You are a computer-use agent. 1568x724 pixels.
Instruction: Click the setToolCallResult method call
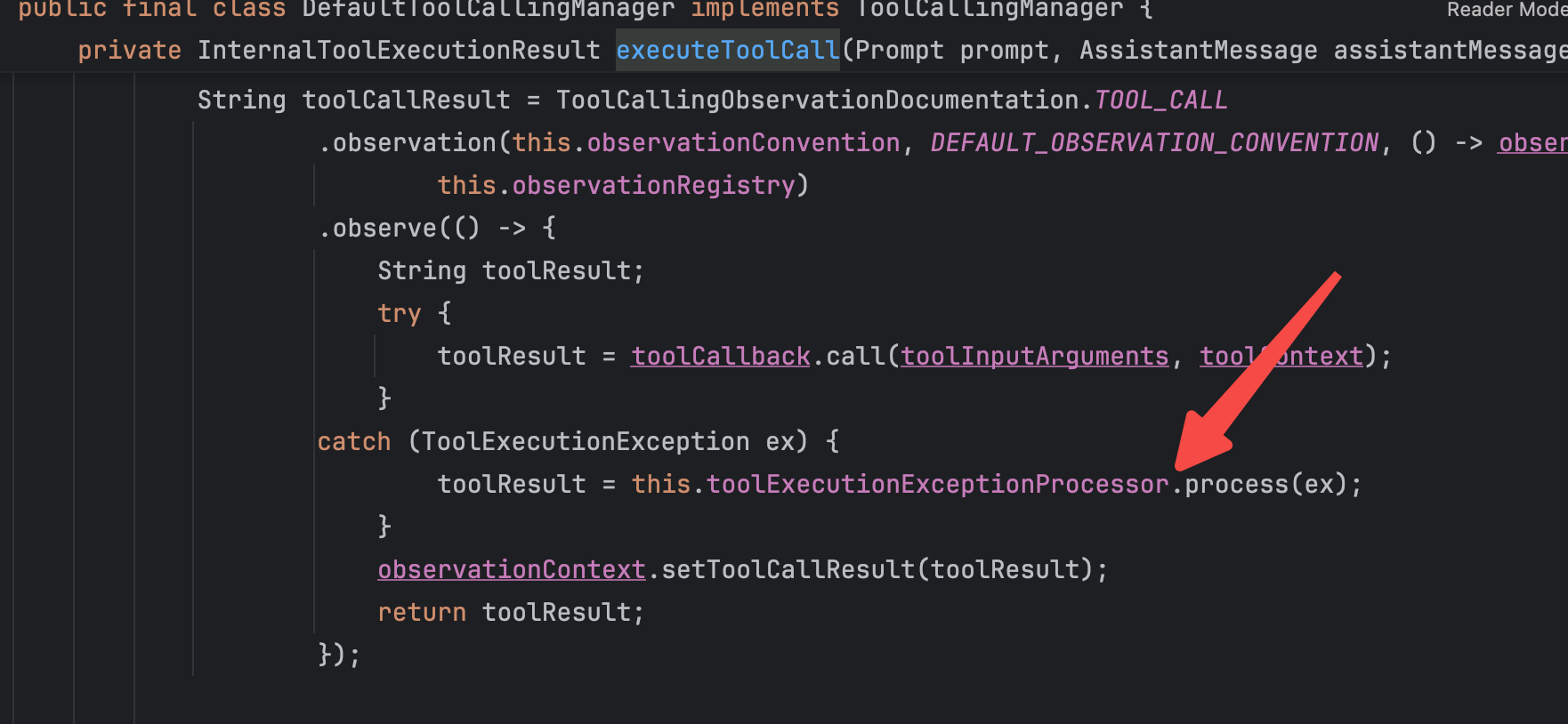788,569
